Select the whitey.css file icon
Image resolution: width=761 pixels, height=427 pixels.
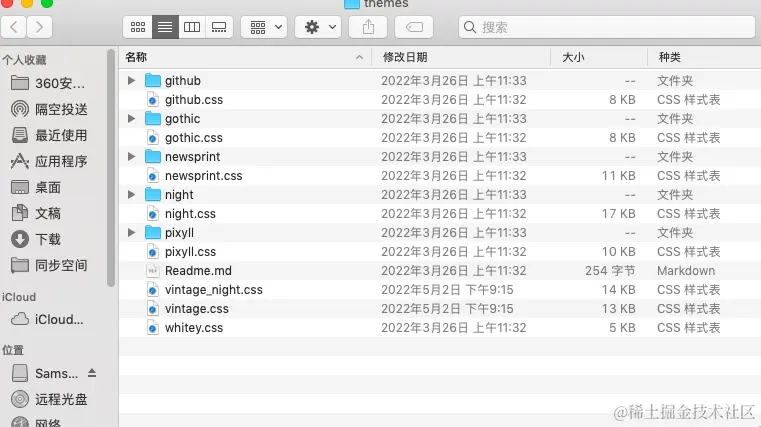(x=153, y=328)
